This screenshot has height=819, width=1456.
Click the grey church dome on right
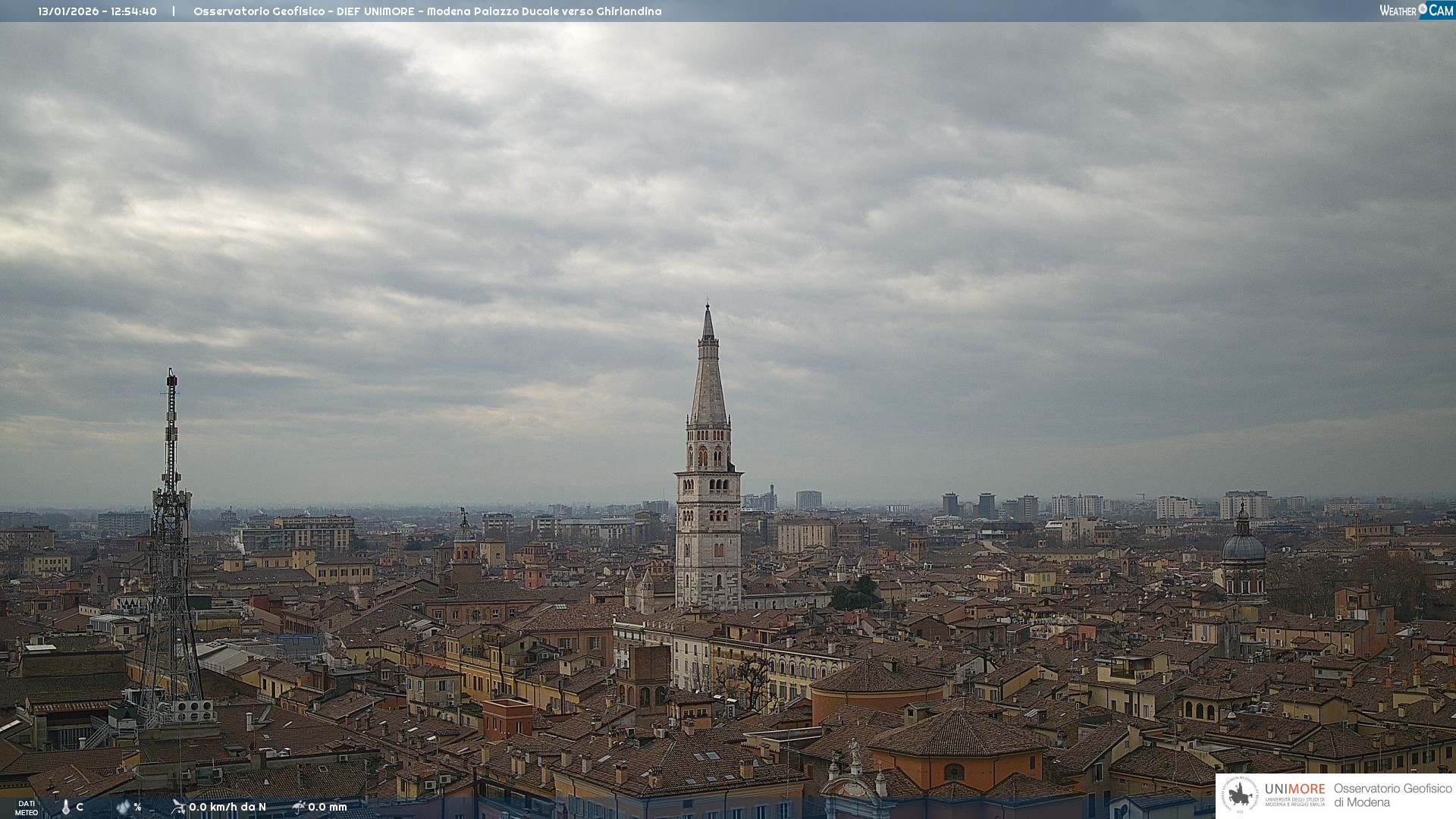click(x=1244, y=546)
